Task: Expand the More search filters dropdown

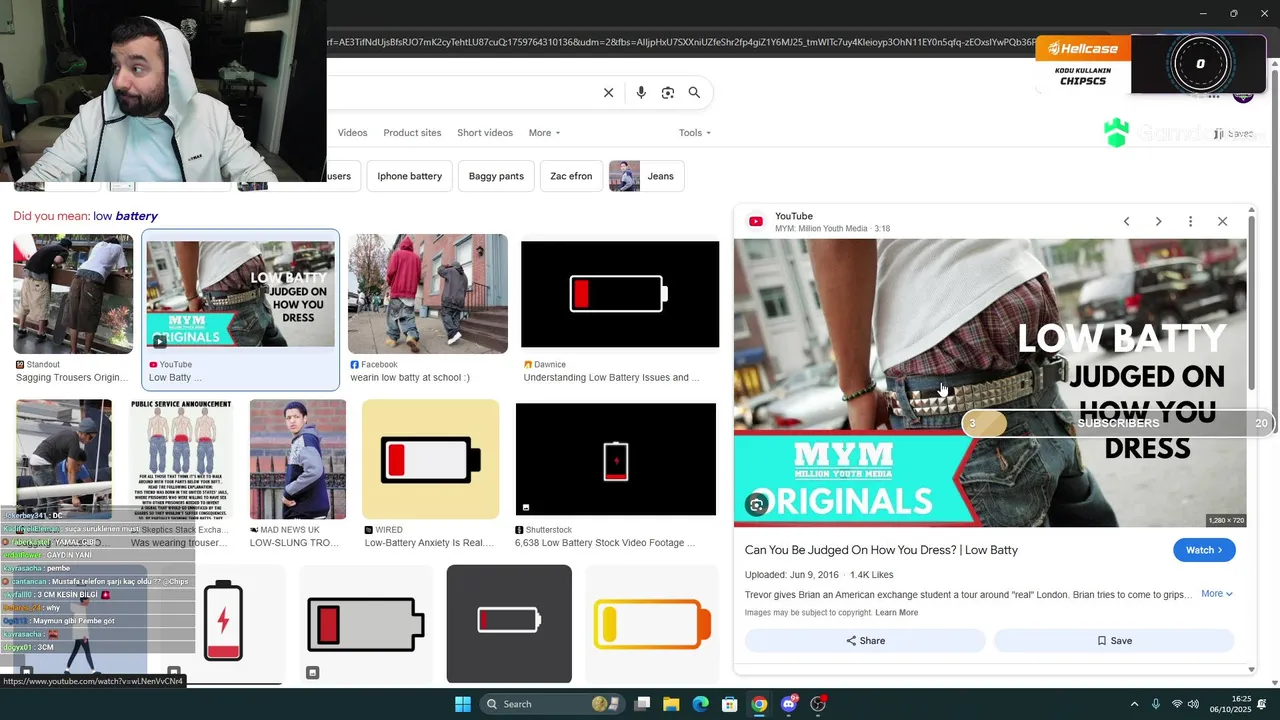Action: coord(544,133)
